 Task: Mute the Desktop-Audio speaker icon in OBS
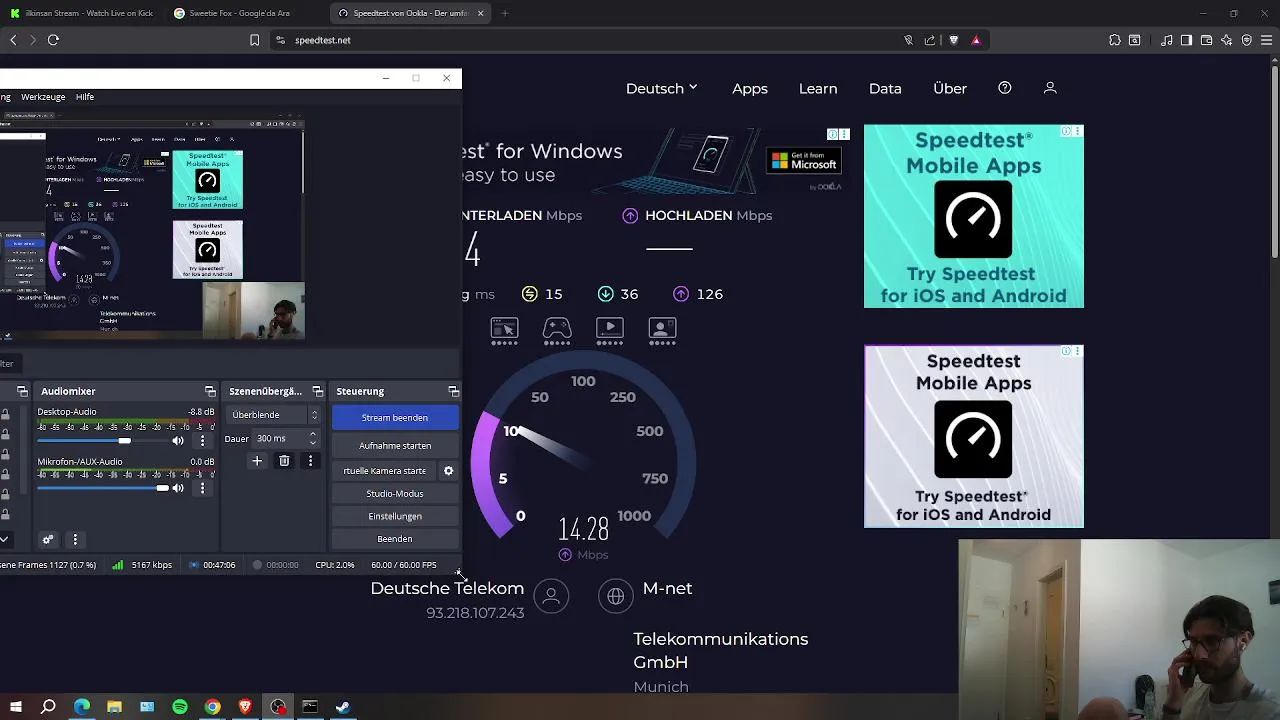tap(178, 440)
